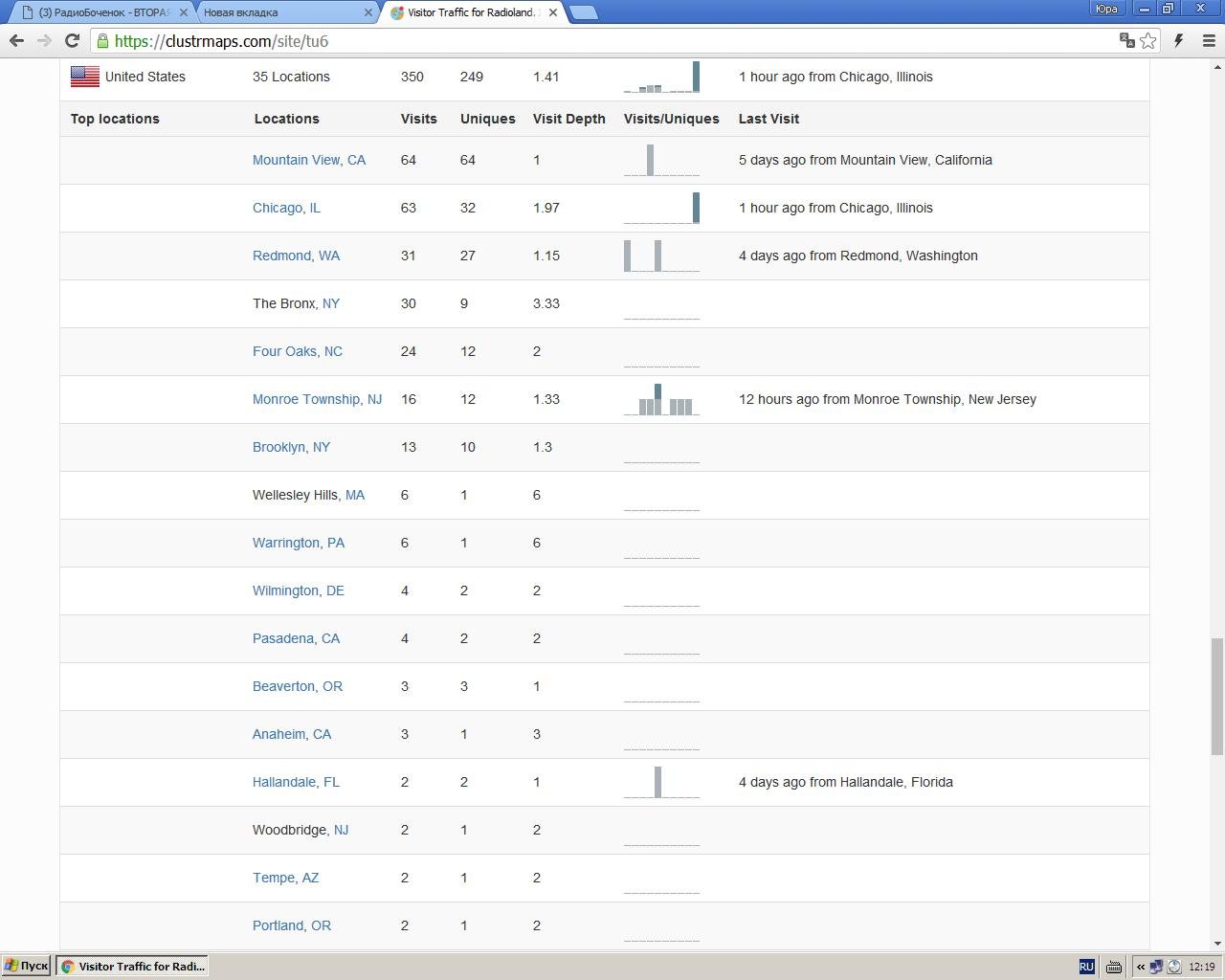Select the Visitor Traffic for Radioland tab

point(472,12)
